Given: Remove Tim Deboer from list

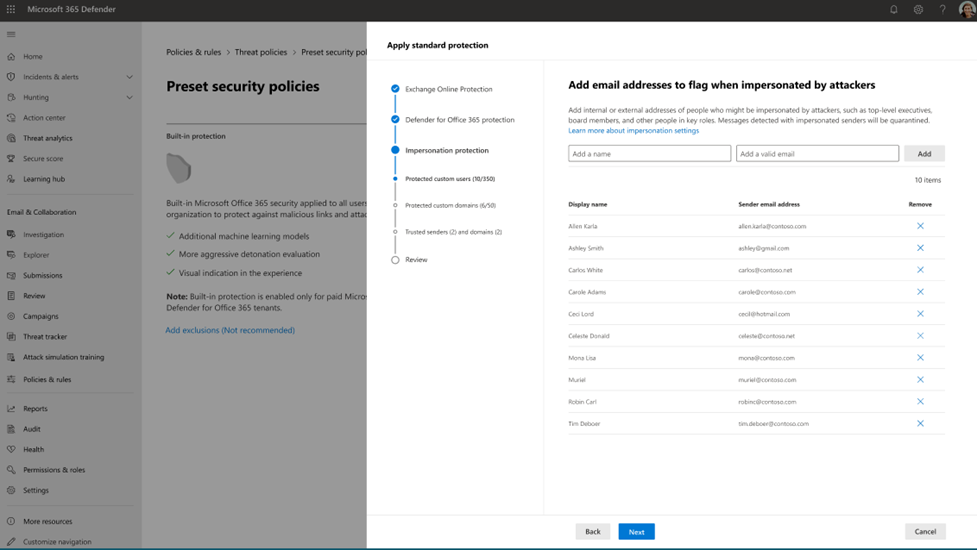Looking at the screenshot, I should coord(920,424).
